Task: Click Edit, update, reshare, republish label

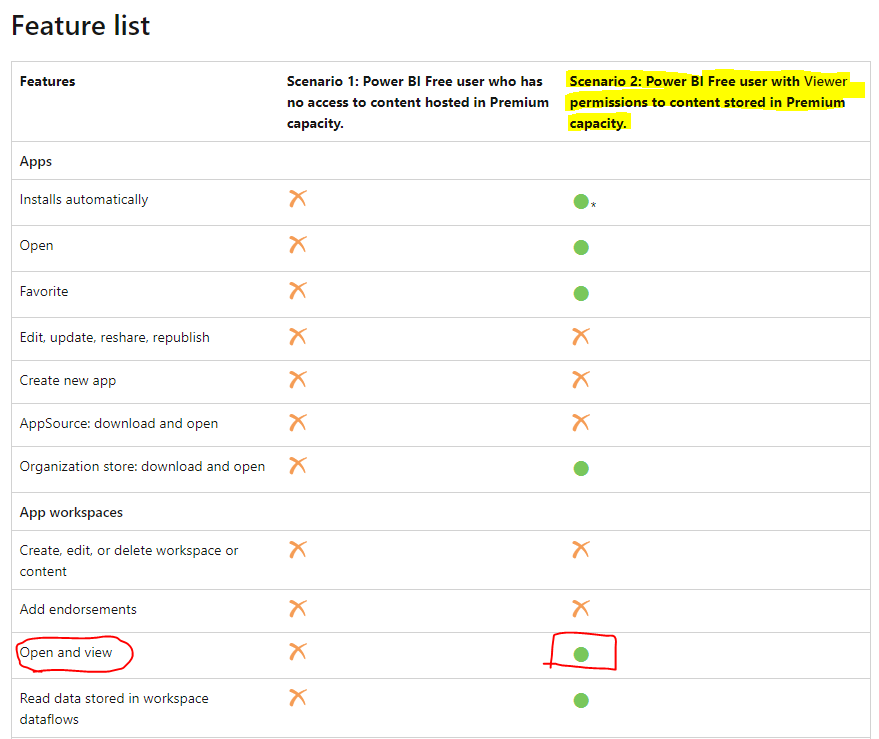Action: [x=114, y=338]
